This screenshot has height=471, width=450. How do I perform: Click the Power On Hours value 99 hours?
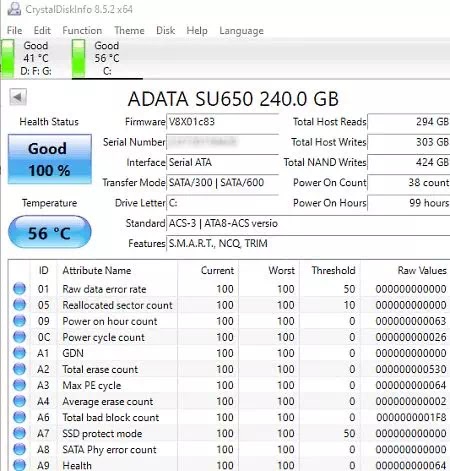point(409,203)
